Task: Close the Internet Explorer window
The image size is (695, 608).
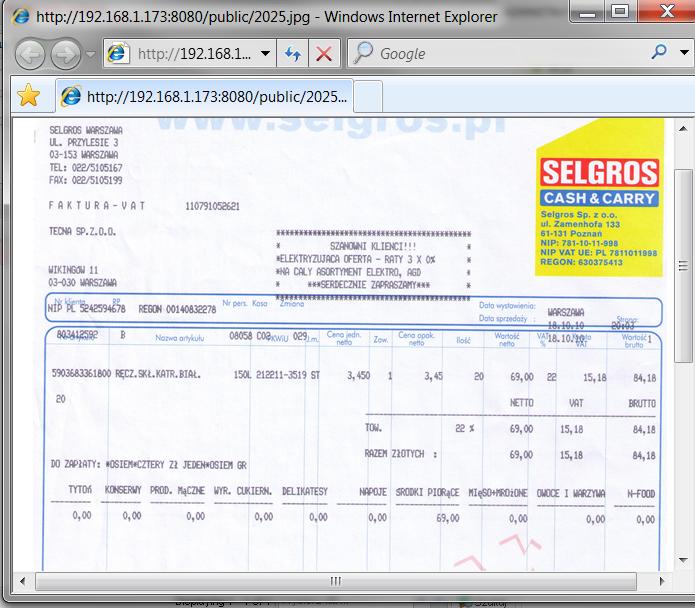Action: 666,11
